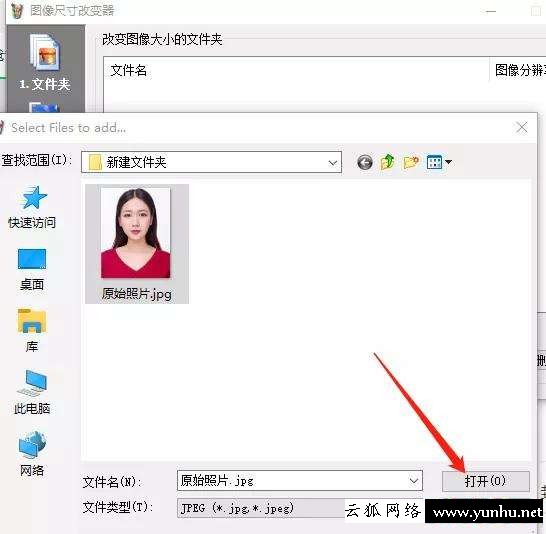
Task: Open 此电脑 This PC location
Action: click(32, 392)
